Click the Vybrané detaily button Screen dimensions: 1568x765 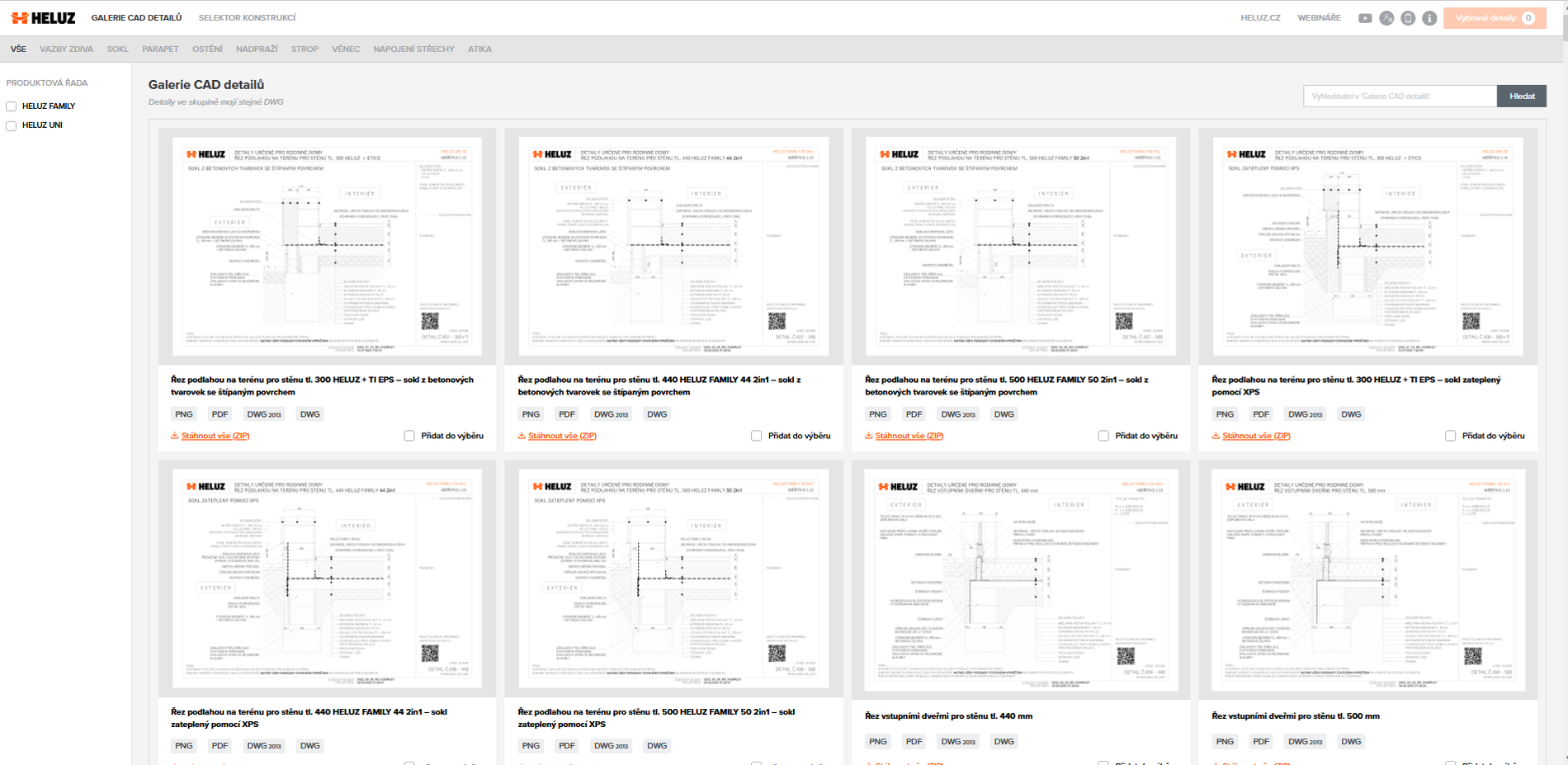(1495, 18)
